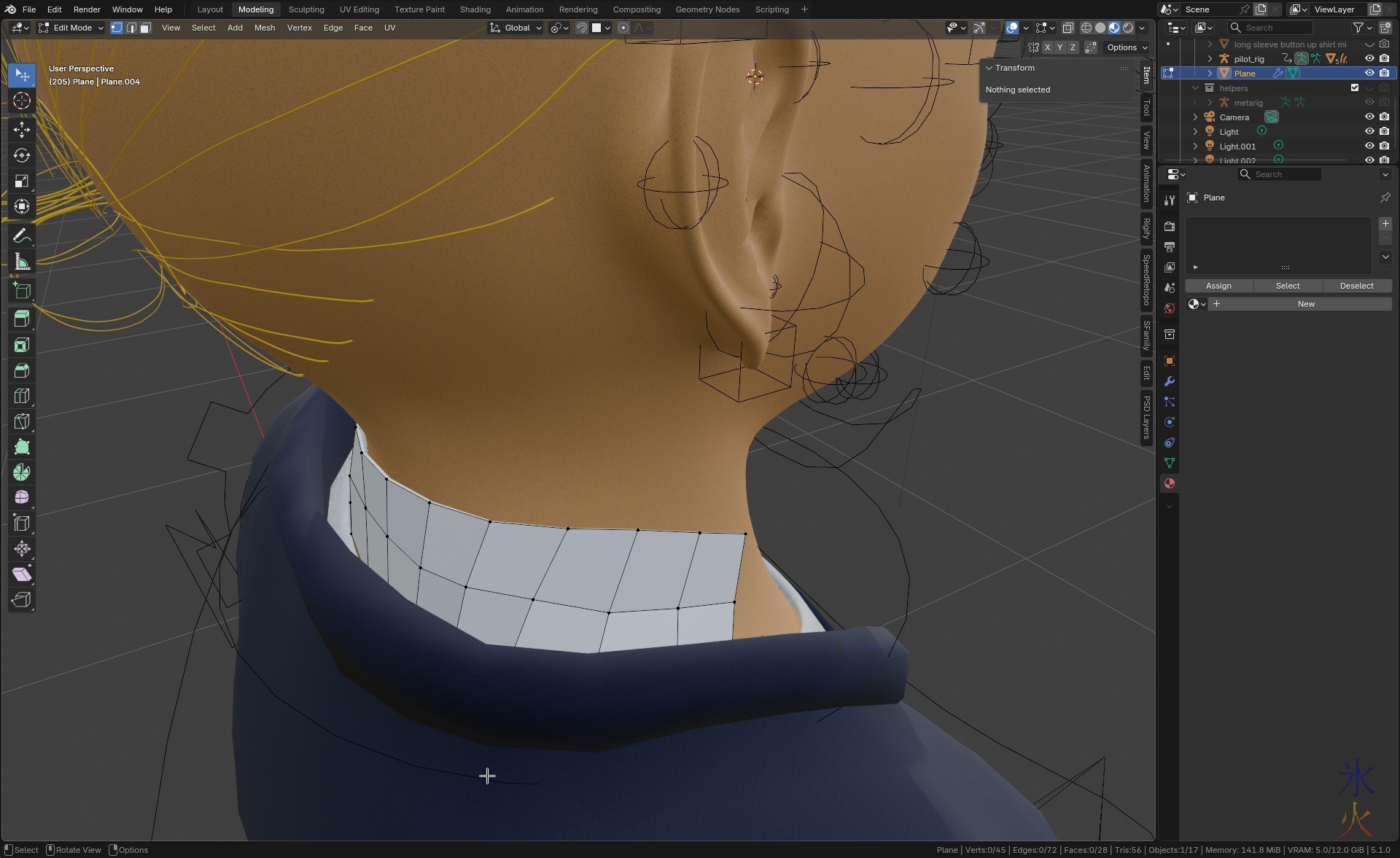
Task: Select the Knife tool
Action: click(22, 421)
